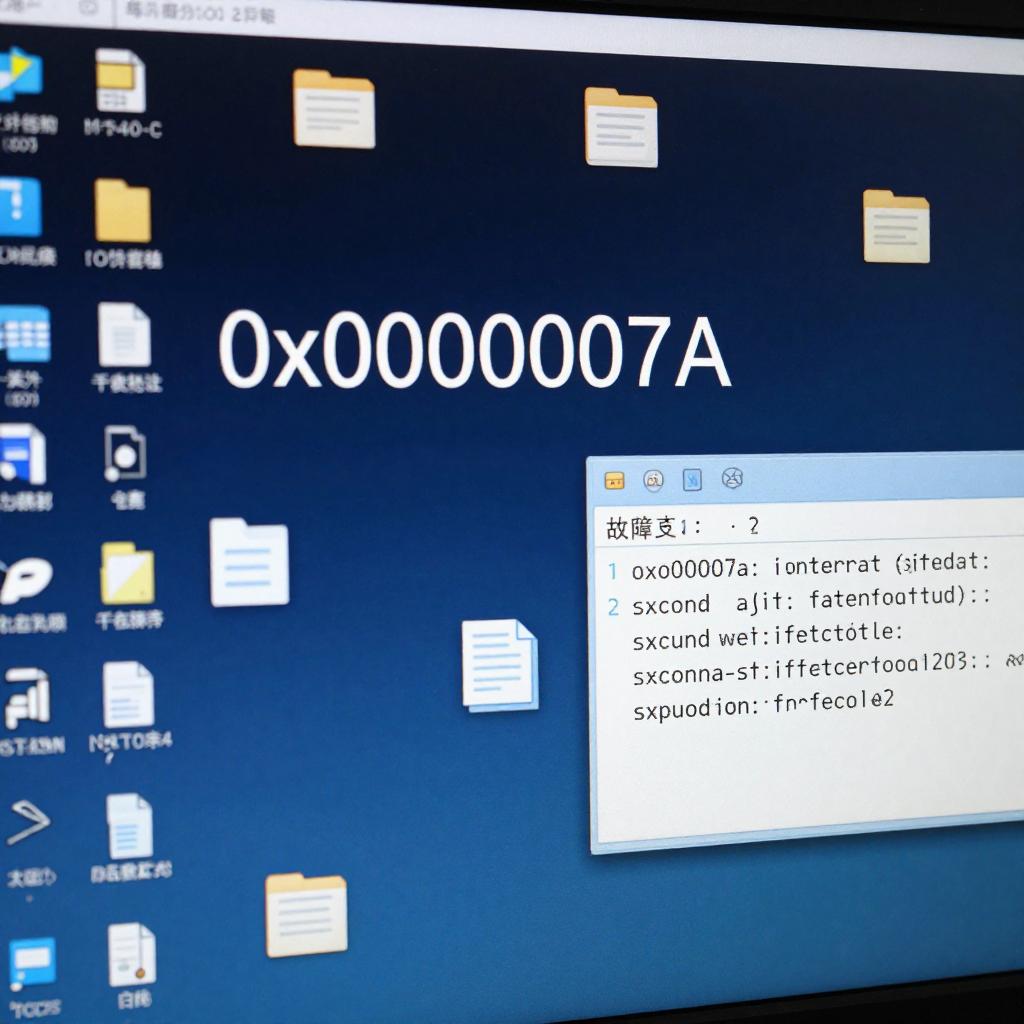Open the folder above the dialog window
The width and height of the screenshot is (1024, 1024).
click(896, 227)
